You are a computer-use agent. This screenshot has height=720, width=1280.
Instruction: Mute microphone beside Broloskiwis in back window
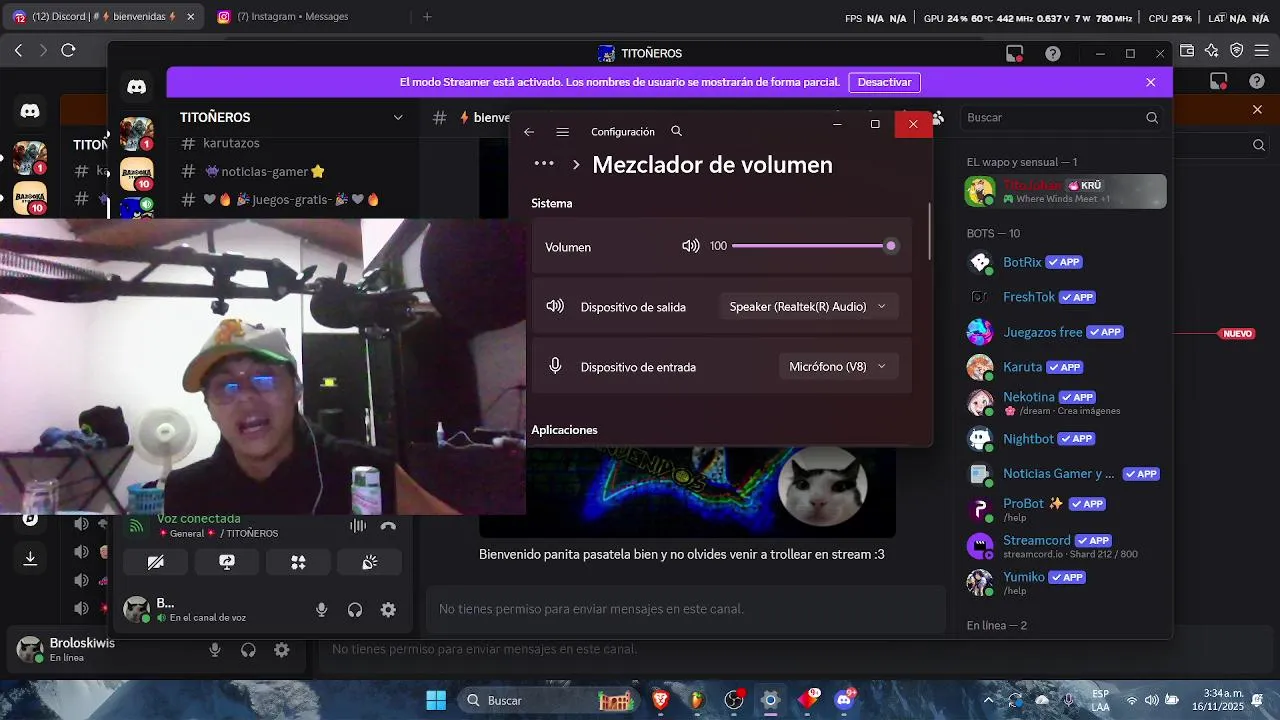214,650
